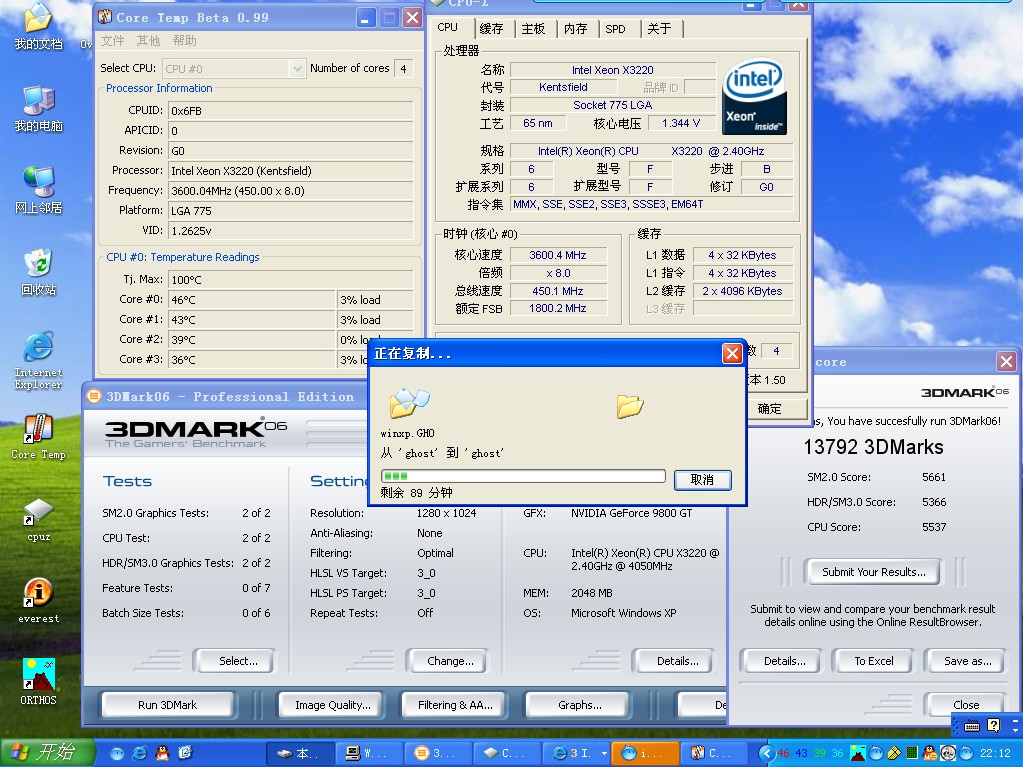Screen dimensions: 1023x767
Task: Open the cpuz desktop shortcut
Action: click(38, 519)
